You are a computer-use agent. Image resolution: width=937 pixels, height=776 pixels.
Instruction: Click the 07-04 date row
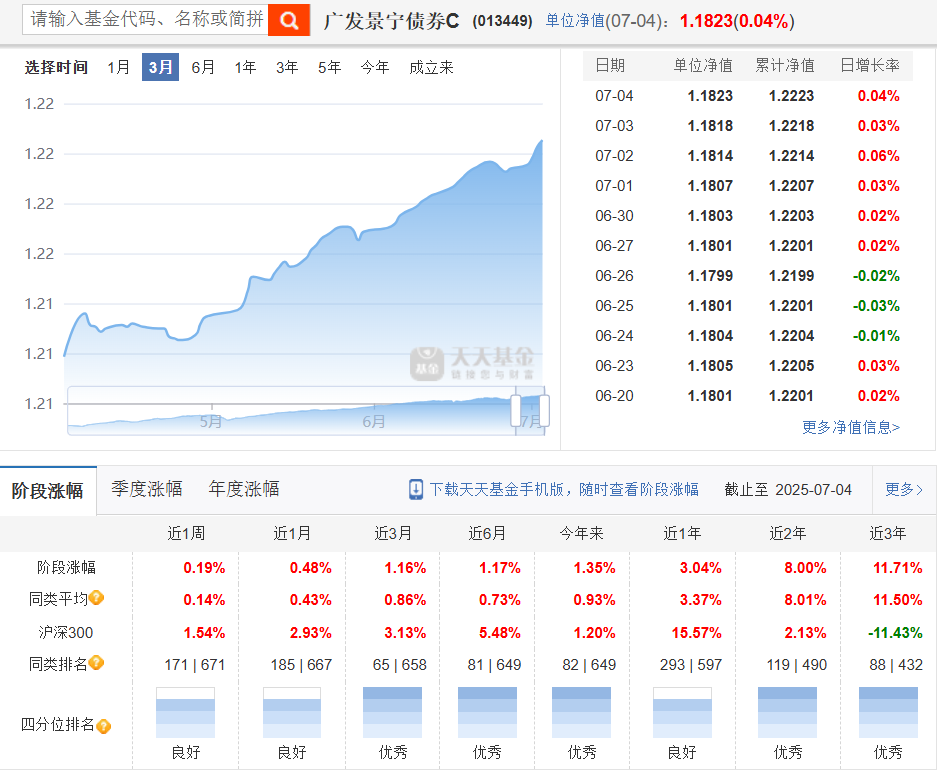tap(748, 96)
